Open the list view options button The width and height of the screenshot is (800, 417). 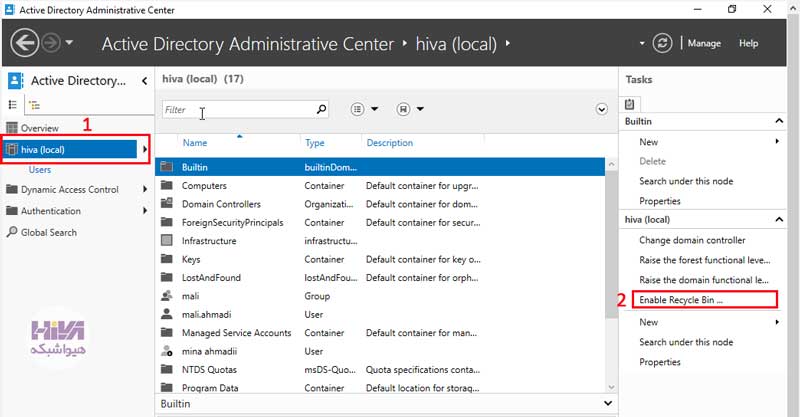pos(358,109)
